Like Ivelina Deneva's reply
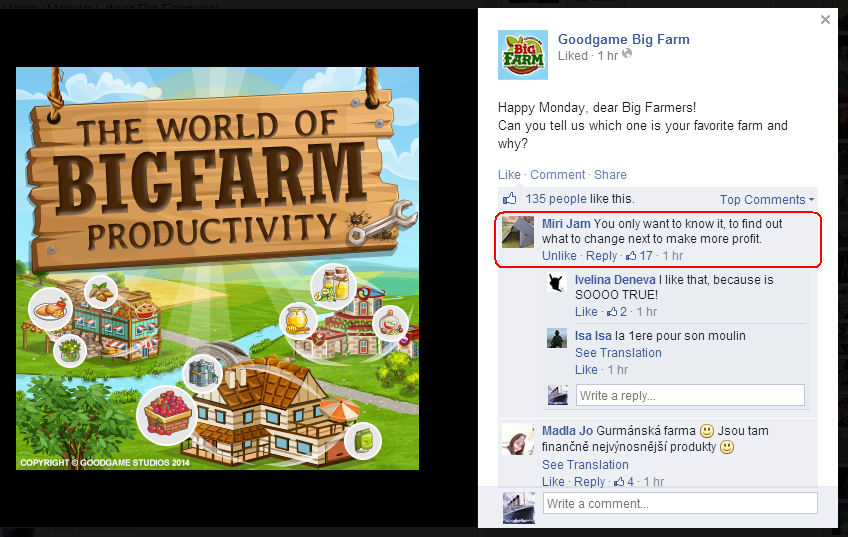This screenshot has height=537, width=848. coord(586,311)
